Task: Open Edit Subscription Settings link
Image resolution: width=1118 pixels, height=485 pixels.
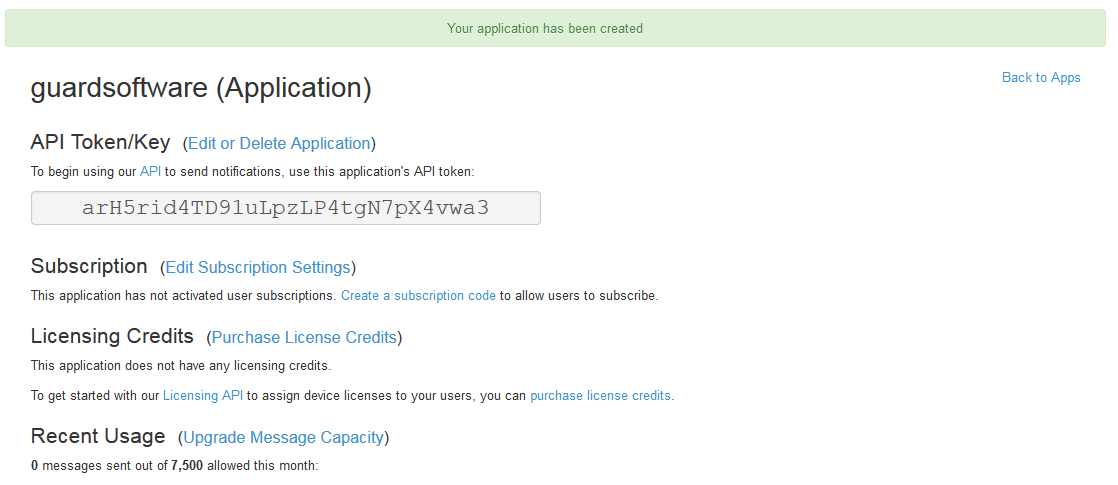Action: pos(258,267)
